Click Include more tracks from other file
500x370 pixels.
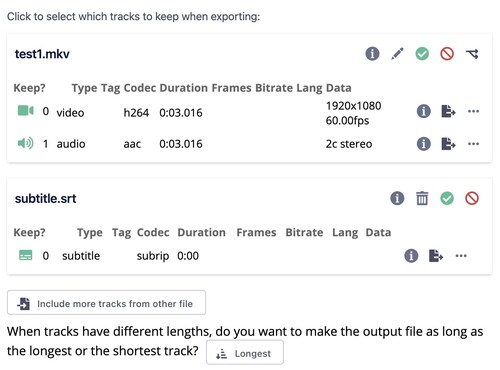106,303
